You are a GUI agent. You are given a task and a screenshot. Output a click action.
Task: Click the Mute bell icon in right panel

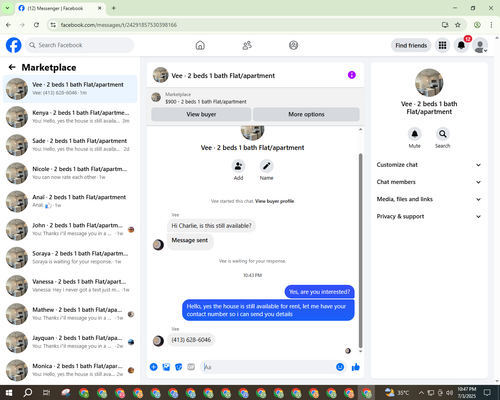tap(414, 134)
